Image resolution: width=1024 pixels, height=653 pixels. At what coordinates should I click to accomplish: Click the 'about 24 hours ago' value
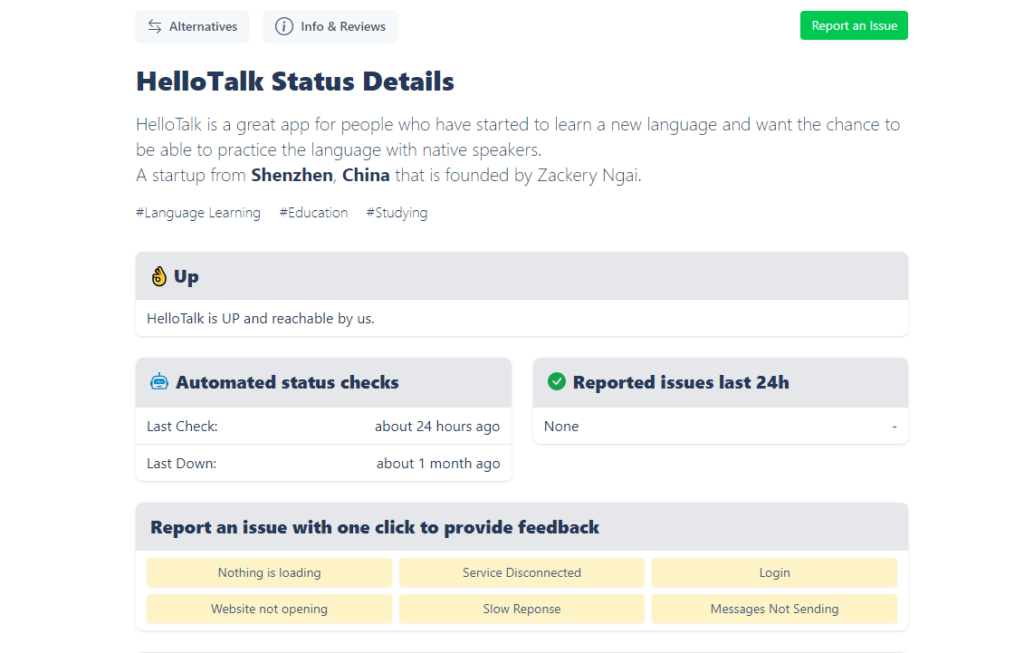(x=437, y=426)
